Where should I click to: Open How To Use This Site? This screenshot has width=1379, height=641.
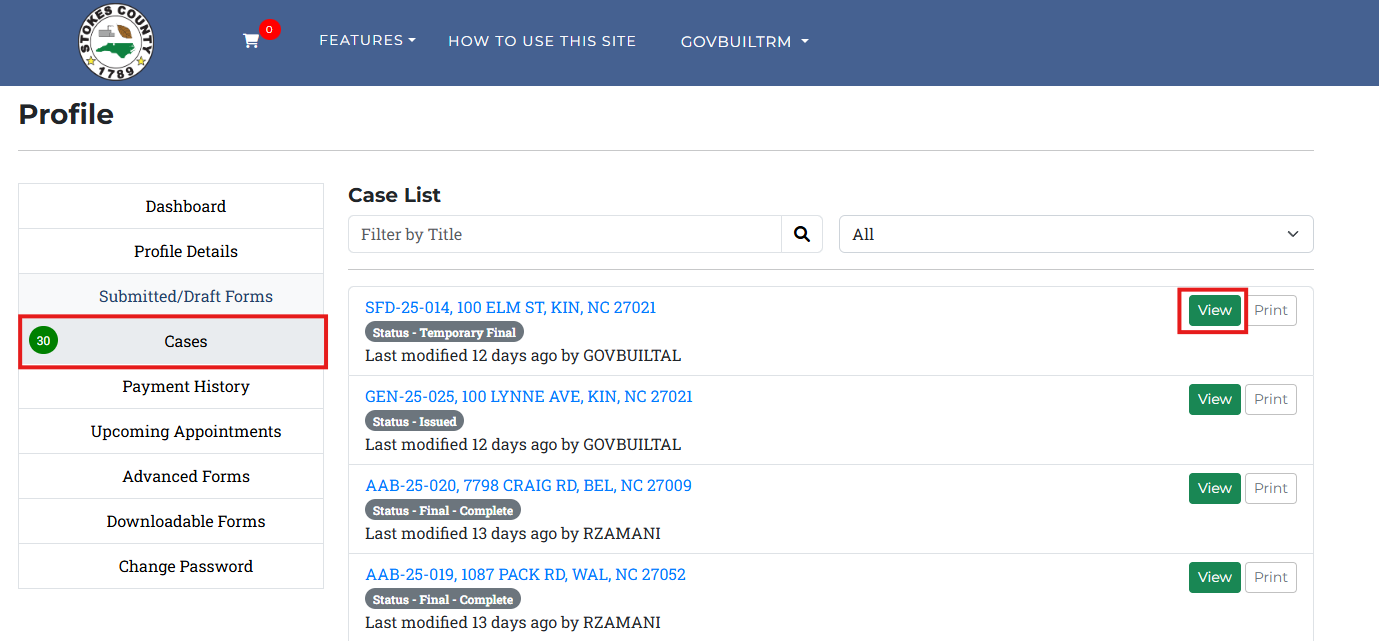(x=542, y=41)
